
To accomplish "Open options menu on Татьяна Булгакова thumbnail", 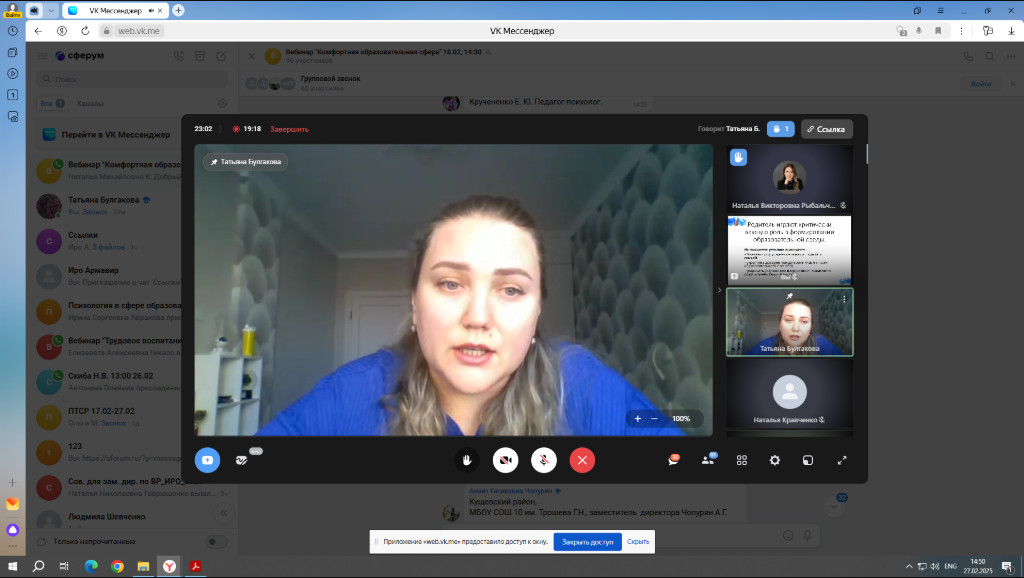I will coord(844,299).
